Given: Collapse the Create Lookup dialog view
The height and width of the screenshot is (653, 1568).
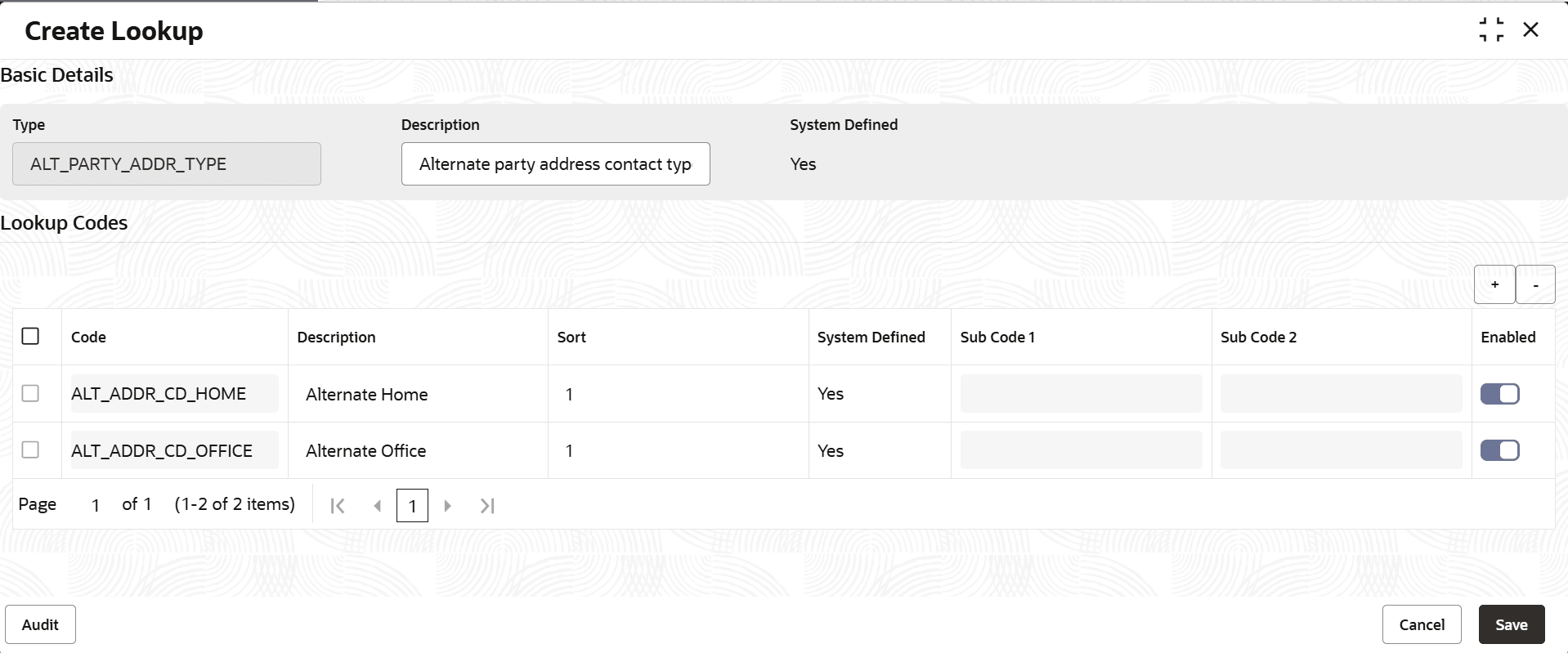Looking at the screenshot, I should pos(1491,30).
